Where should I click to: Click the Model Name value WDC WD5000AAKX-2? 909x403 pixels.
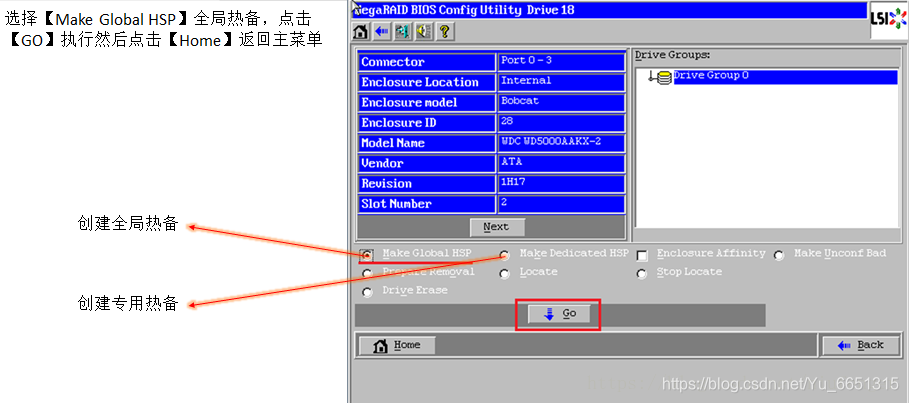click(x=561, y=143)
